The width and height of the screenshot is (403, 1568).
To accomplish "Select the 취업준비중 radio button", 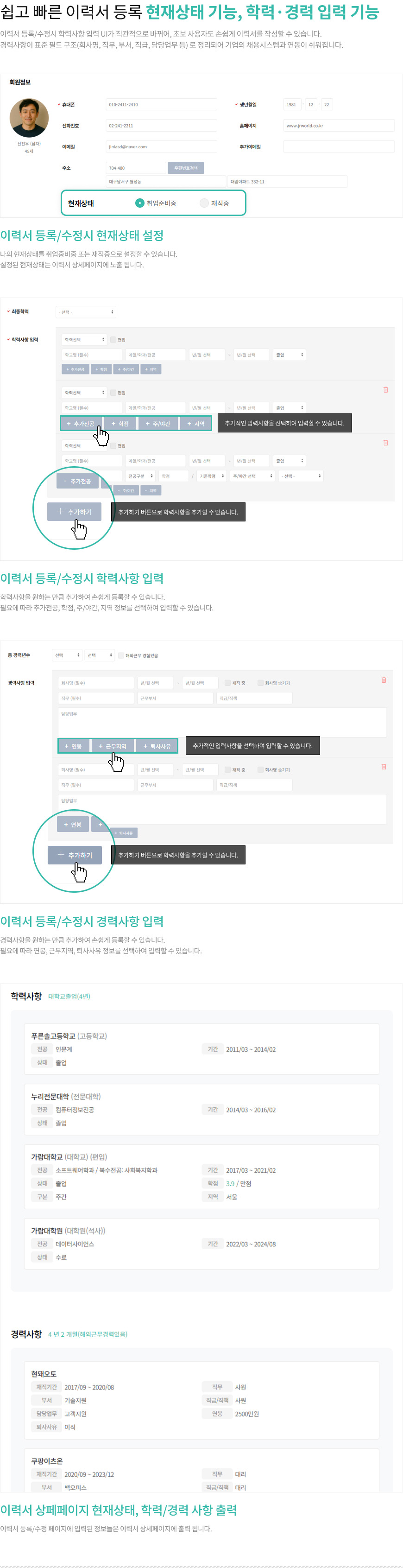I will pyautogui.click(x=139, y=203).
